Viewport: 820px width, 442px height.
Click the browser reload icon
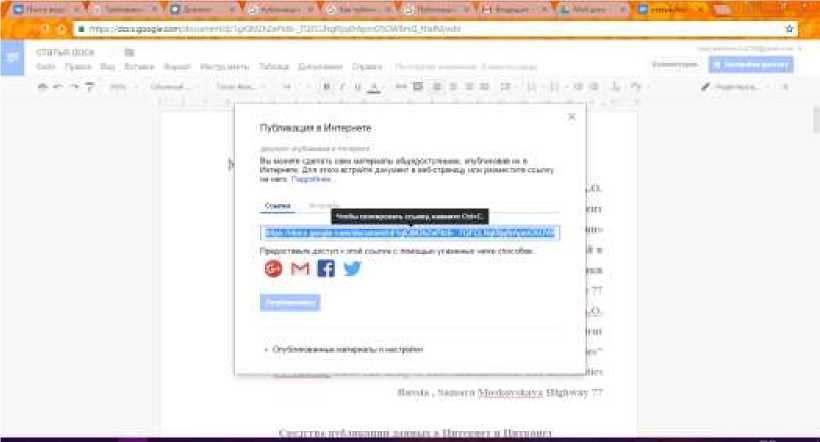44,29
